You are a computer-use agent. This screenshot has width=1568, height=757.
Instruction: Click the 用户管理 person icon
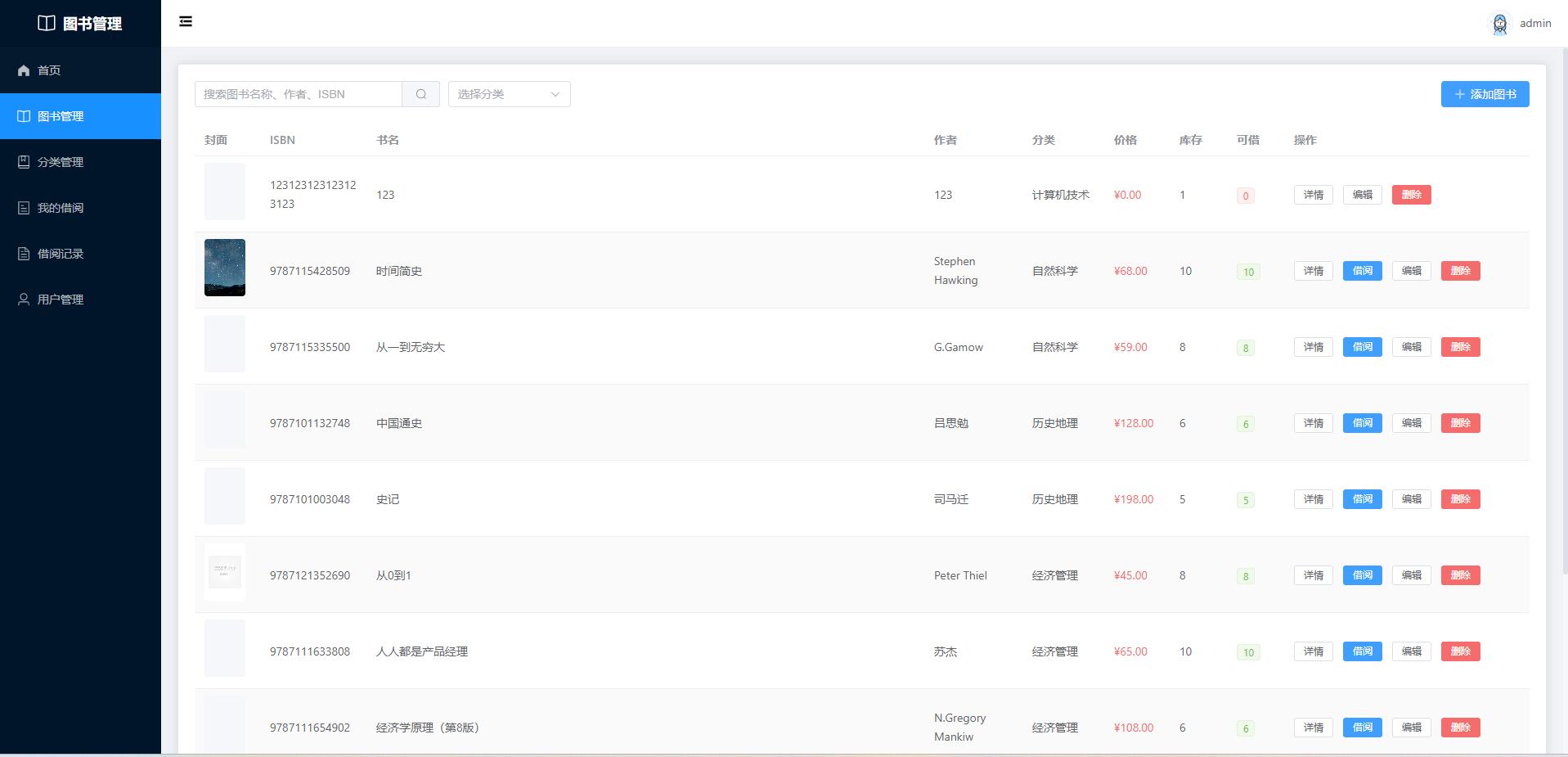(x=24, y=300)
